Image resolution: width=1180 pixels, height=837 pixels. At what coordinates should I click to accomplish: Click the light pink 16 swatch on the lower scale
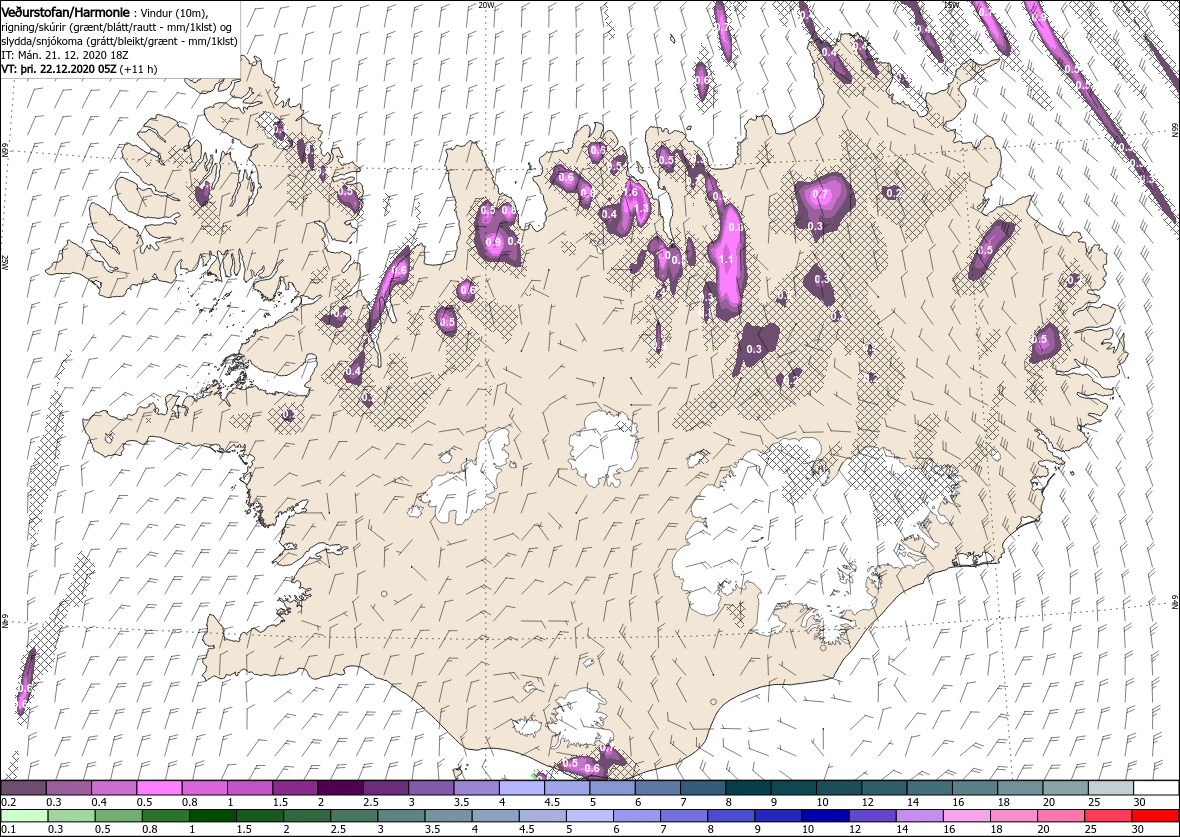(966, 816)
